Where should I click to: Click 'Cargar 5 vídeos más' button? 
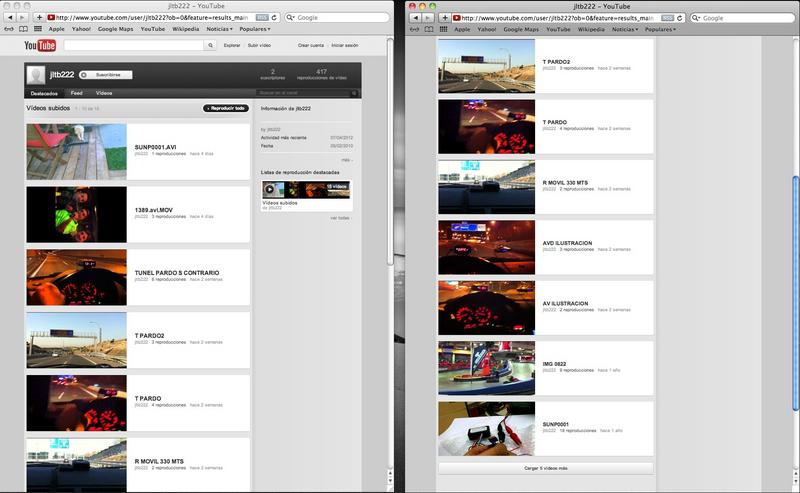[545, 468]
